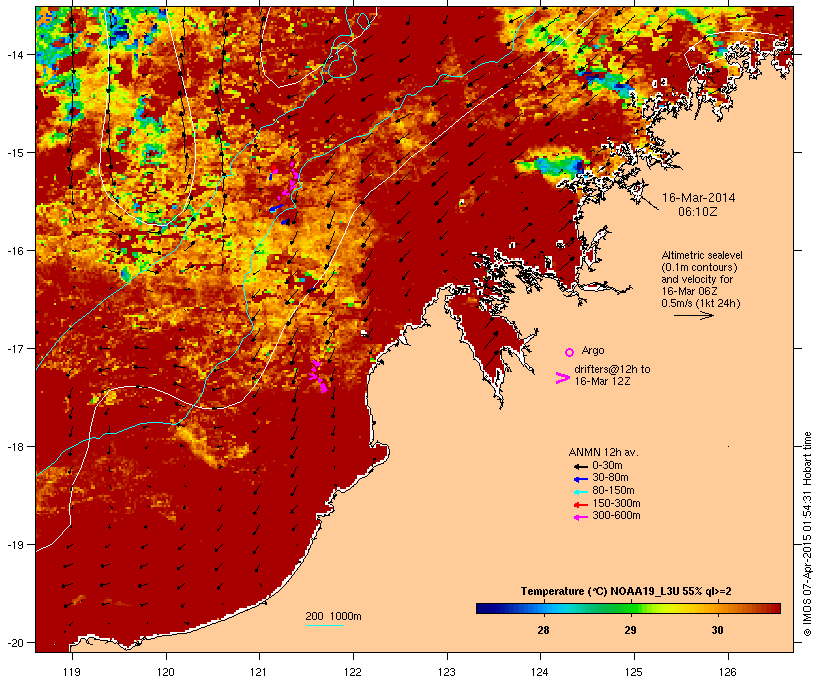Screen dimensions: 820x680
Task: Click the 123 longitude axis label
Action: point(447,672)
